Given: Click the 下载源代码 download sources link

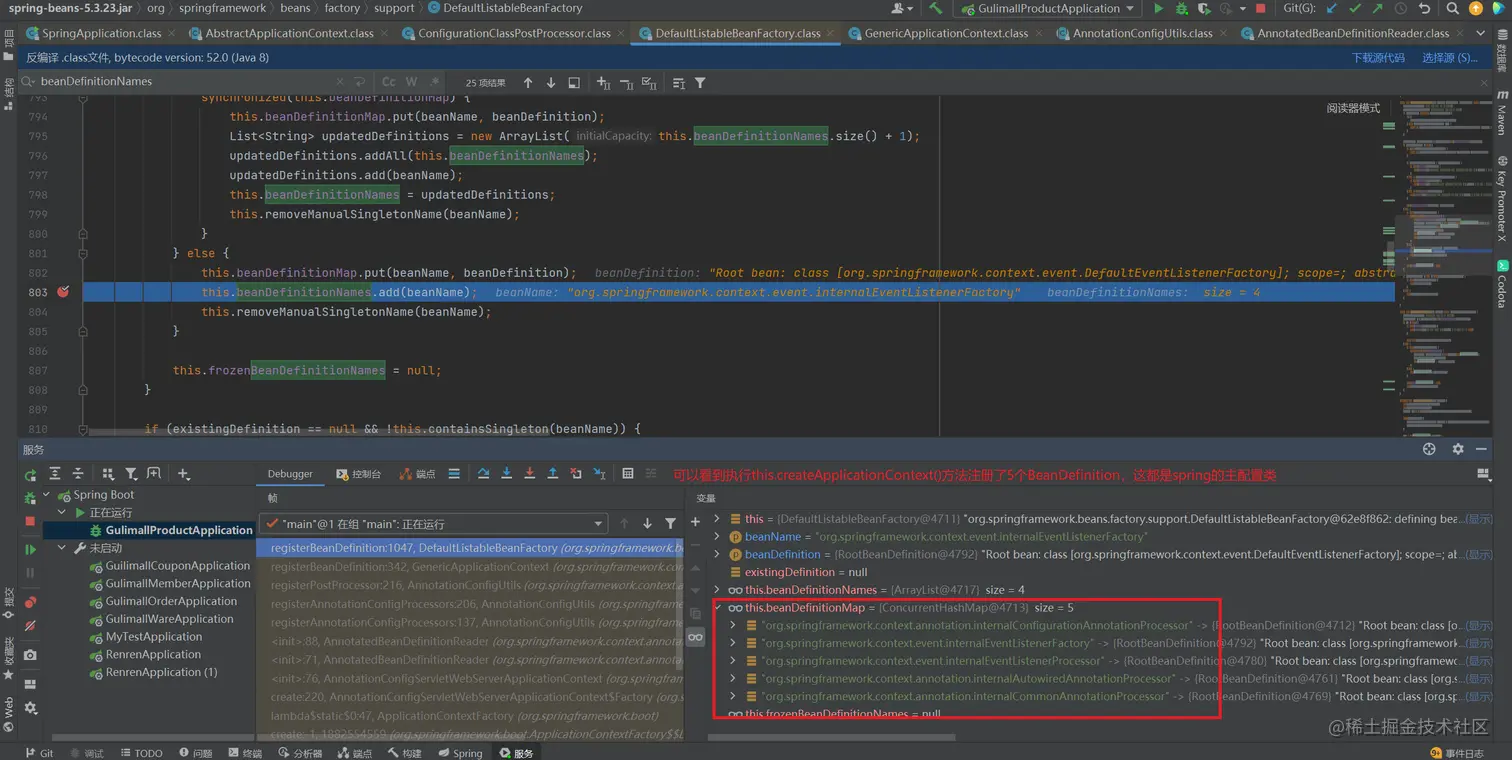Looking at the screenshot, I should click(x=1378, y=58).
